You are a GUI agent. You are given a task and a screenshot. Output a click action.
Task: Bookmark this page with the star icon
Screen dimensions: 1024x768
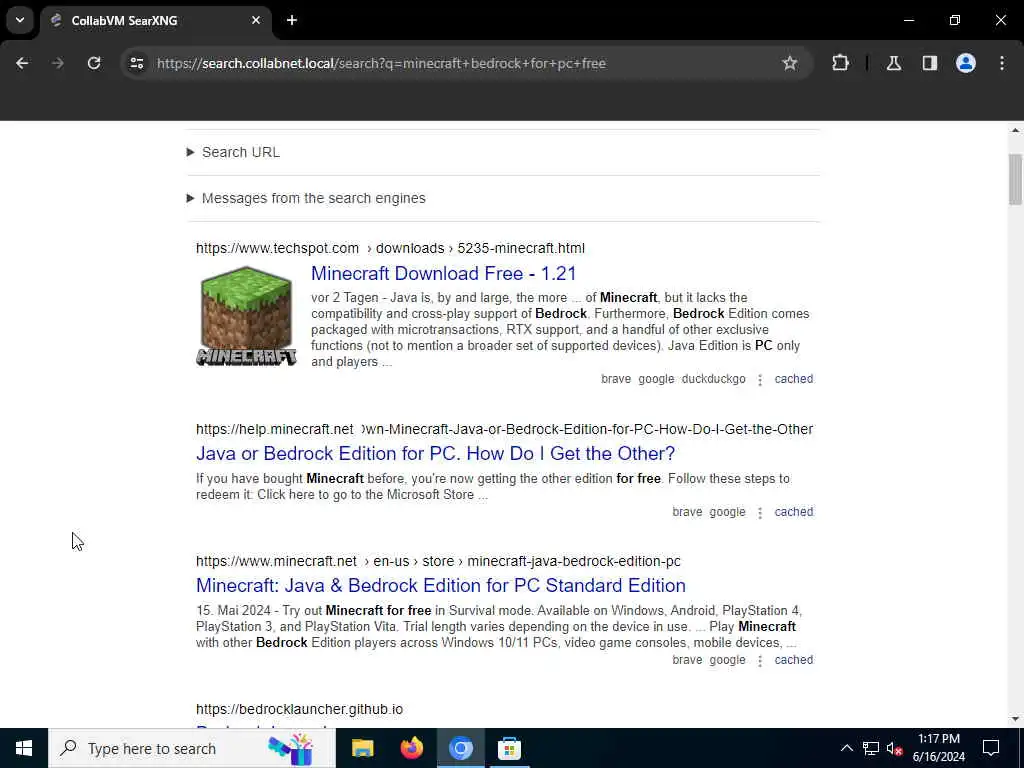[x=790, y=63]
